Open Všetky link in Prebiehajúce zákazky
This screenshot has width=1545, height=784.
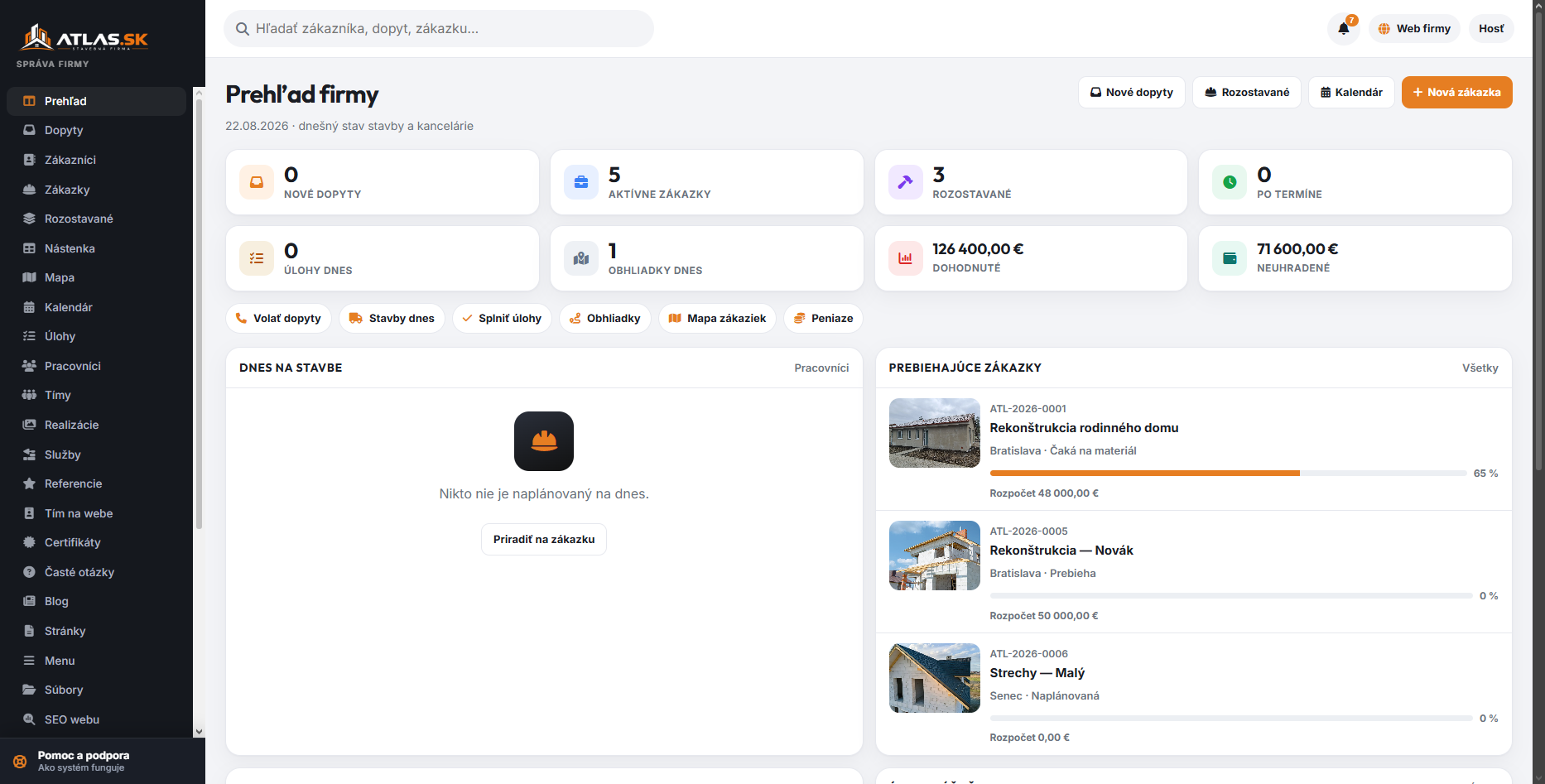(1480, 368)
